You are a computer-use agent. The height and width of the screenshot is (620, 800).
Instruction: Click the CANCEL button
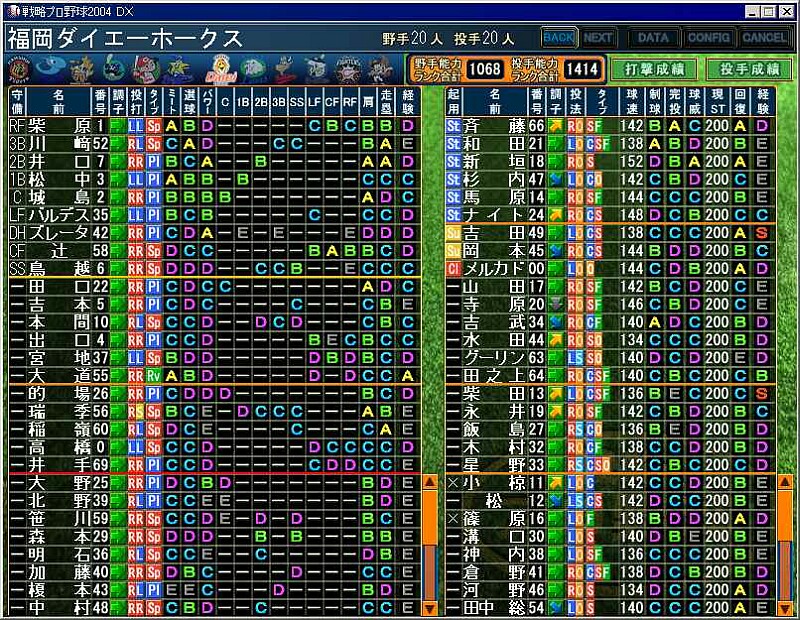point(764,38)
